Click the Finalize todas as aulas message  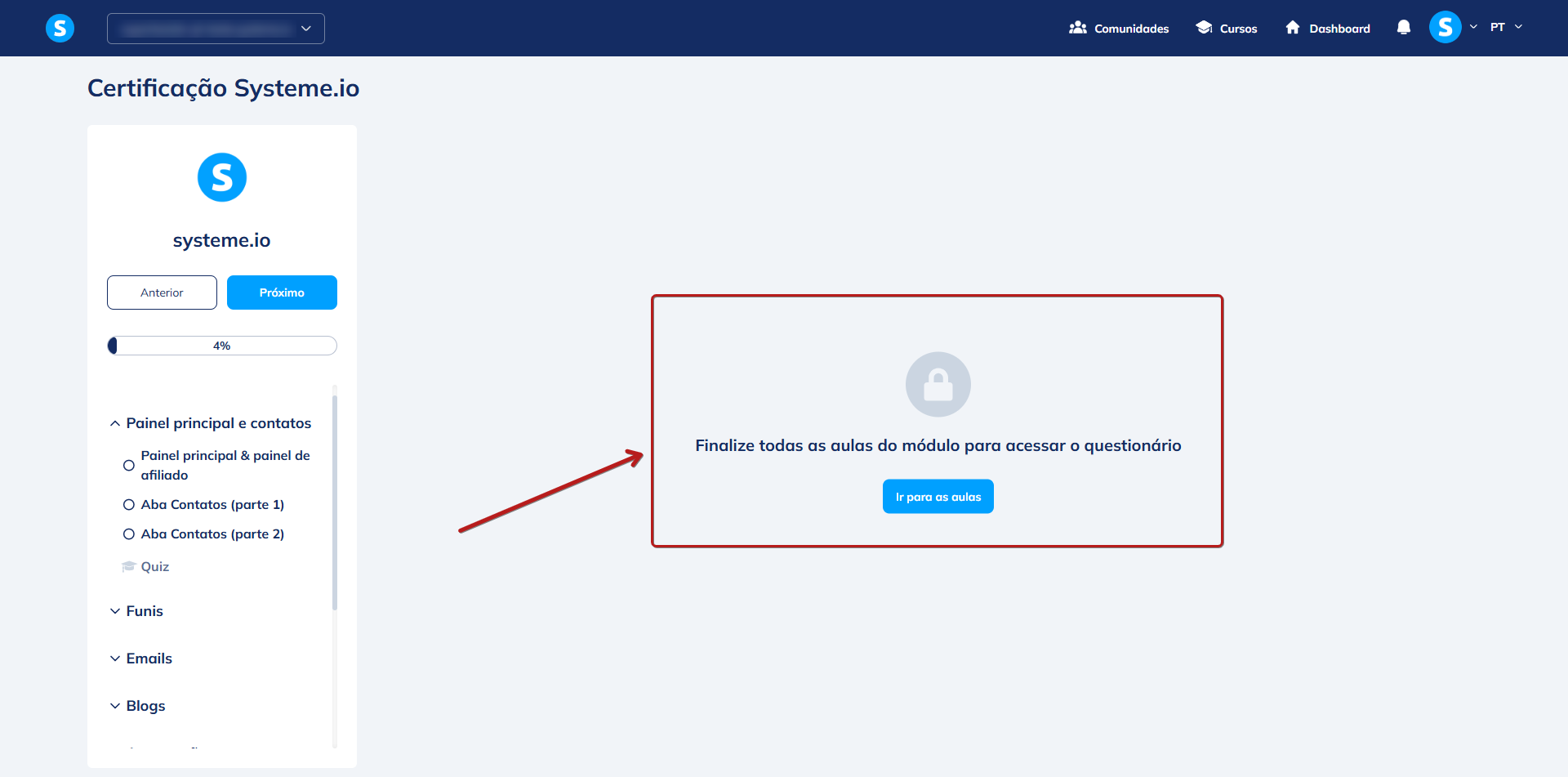click(x=938, y=446)
